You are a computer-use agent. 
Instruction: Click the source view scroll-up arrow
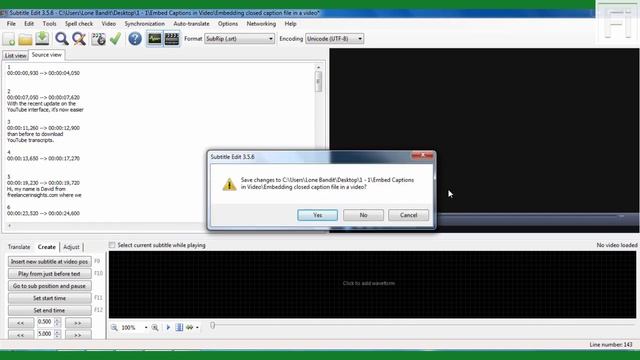[318, 67]
